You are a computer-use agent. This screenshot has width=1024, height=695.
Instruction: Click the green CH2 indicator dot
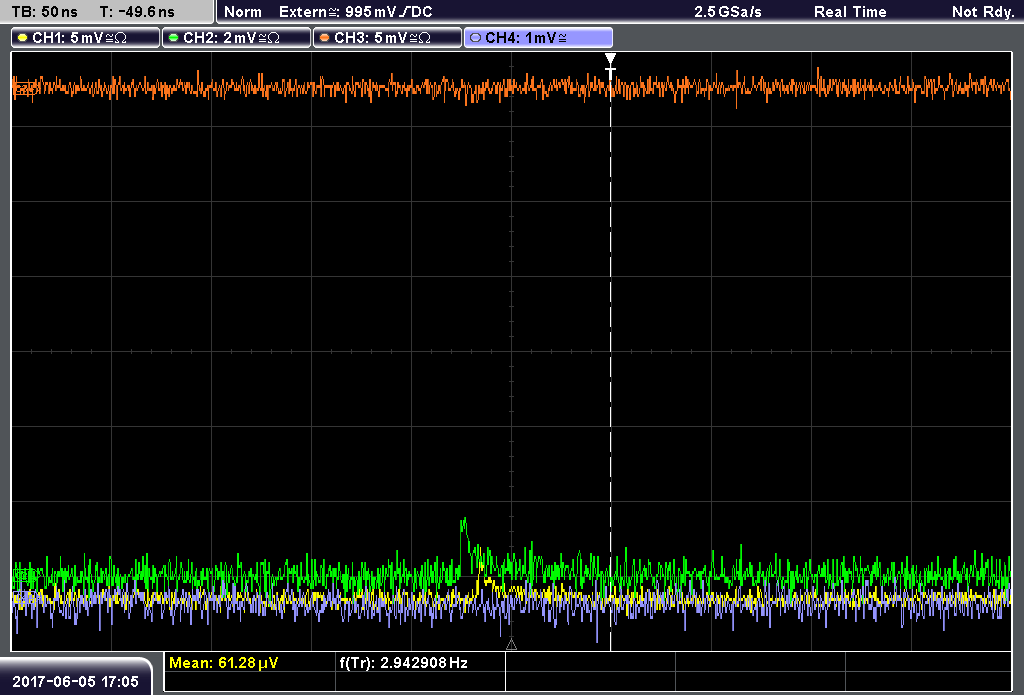[x=174, y=38]
